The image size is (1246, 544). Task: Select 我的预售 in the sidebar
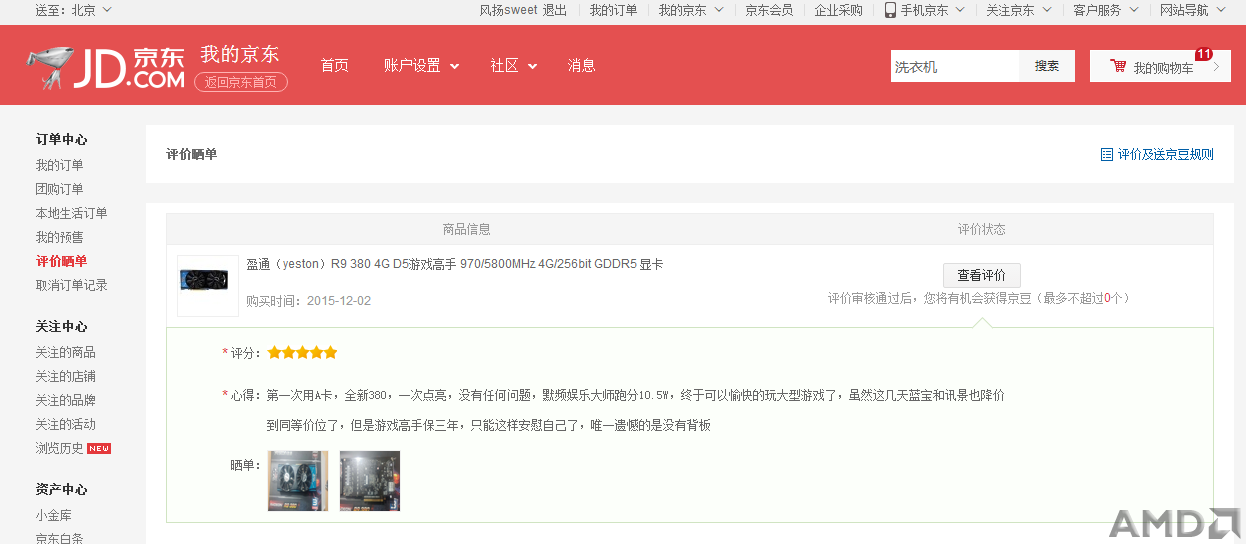59,237
